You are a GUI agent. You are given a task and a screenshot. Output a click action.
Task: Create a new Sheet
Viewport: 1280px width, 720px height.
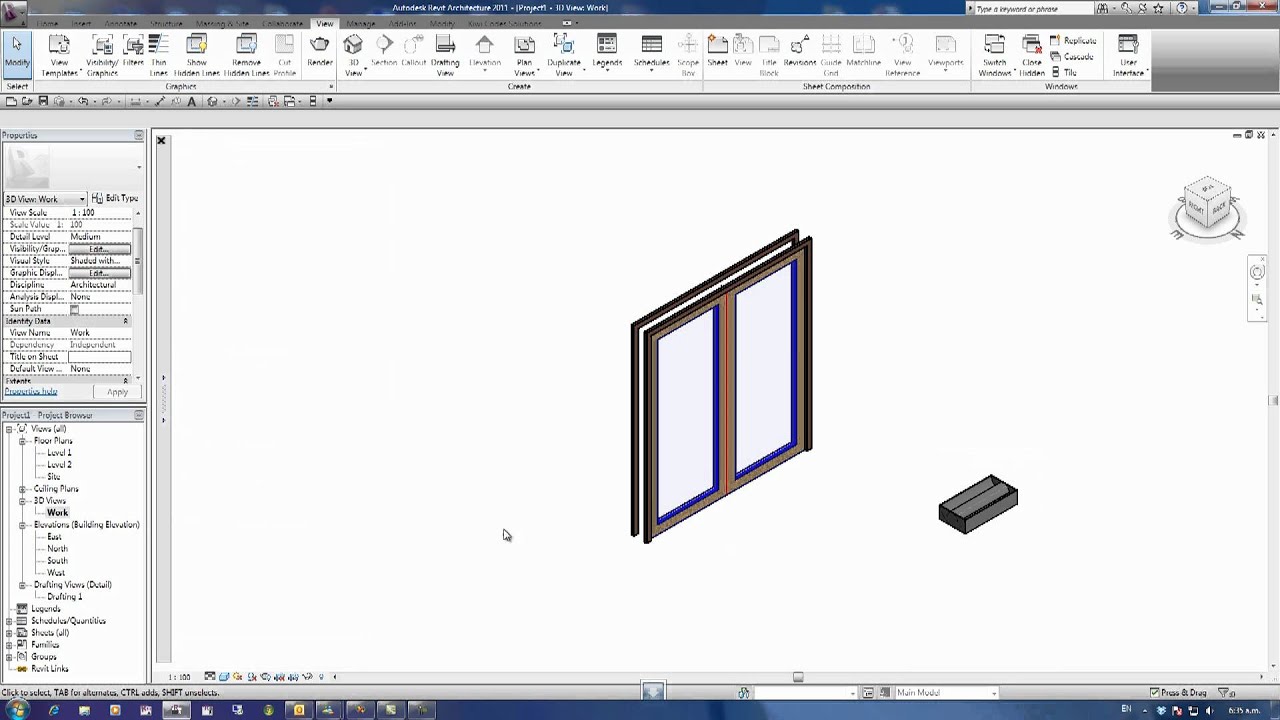pyautogui.click(x=717, y=50)
